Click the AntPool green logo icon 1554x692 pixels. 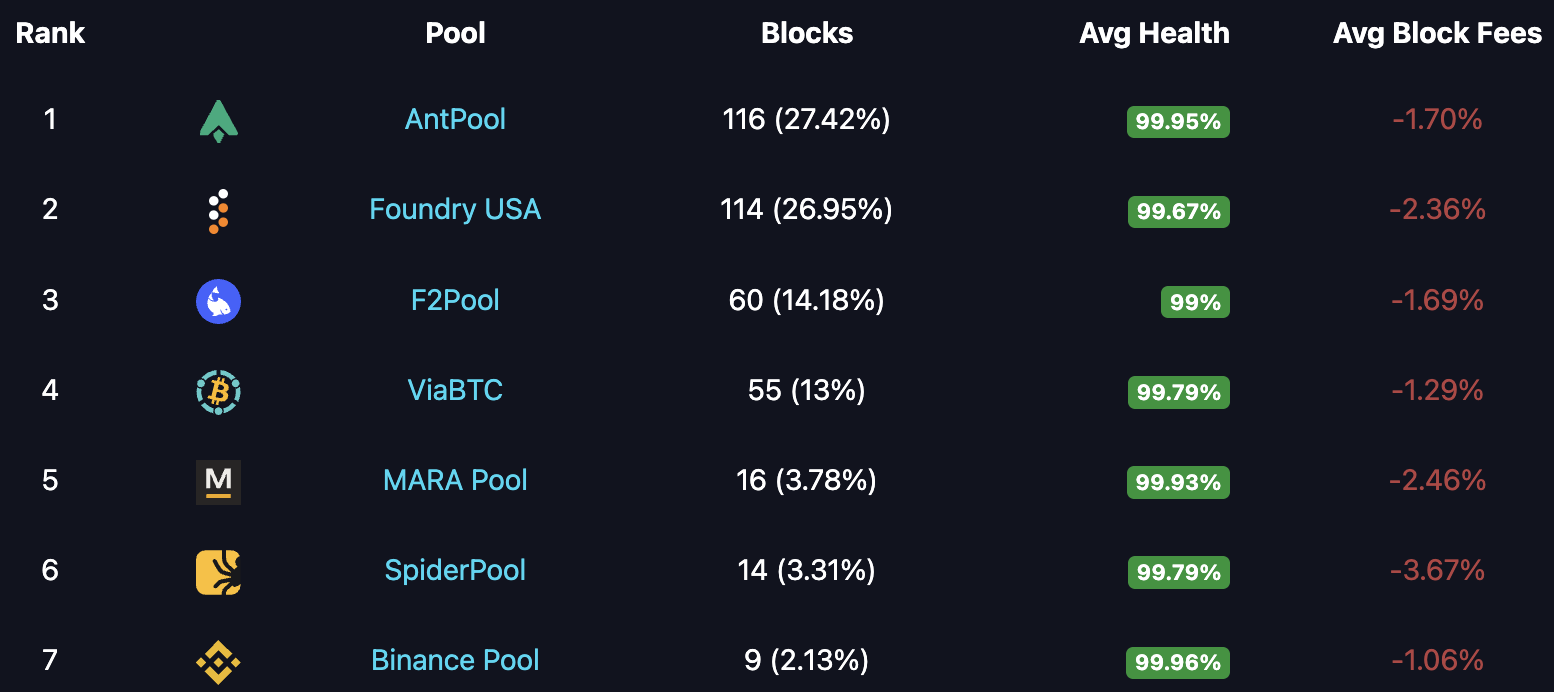(218, 121)
